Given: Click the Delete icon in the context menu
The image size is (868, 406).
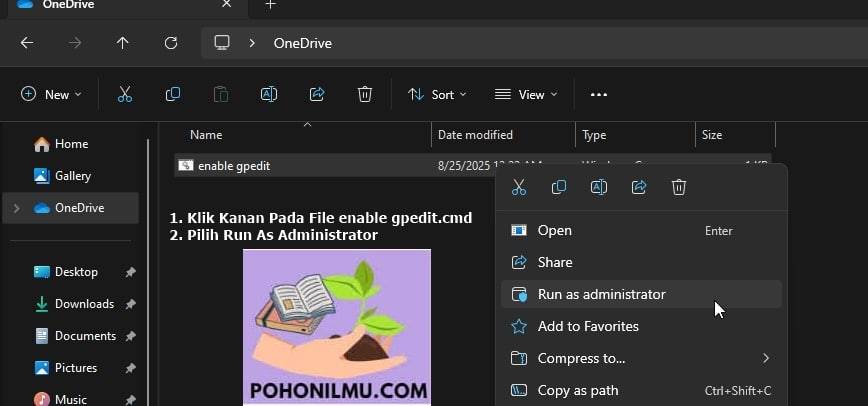Looking at the screenshot, I should (679, 187).
